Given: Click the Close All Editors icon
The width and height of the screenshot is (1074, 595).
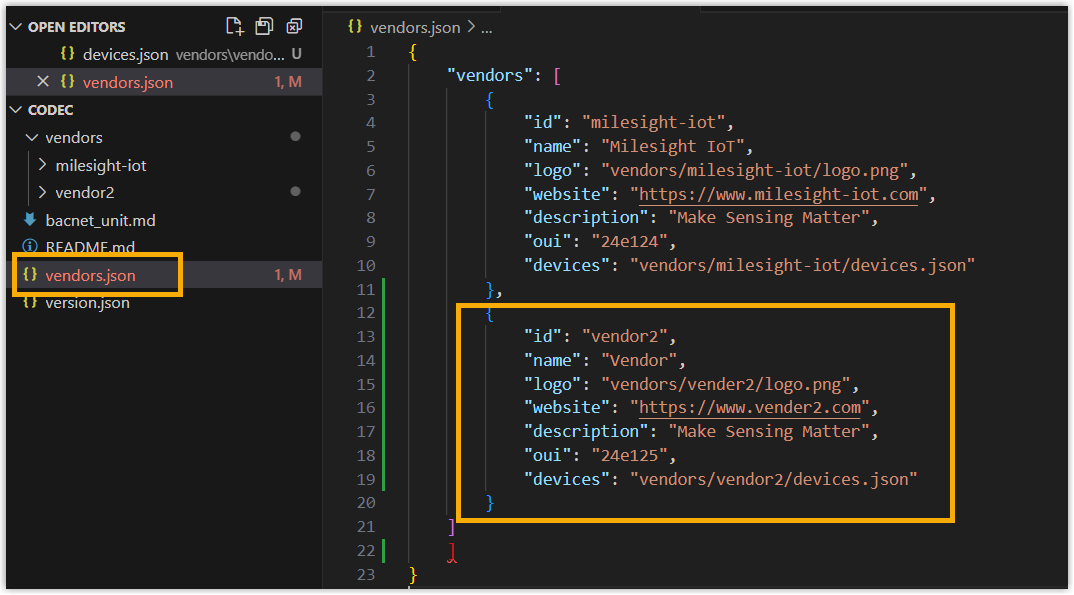Looking at the screenshot, I should pos(295,27).
